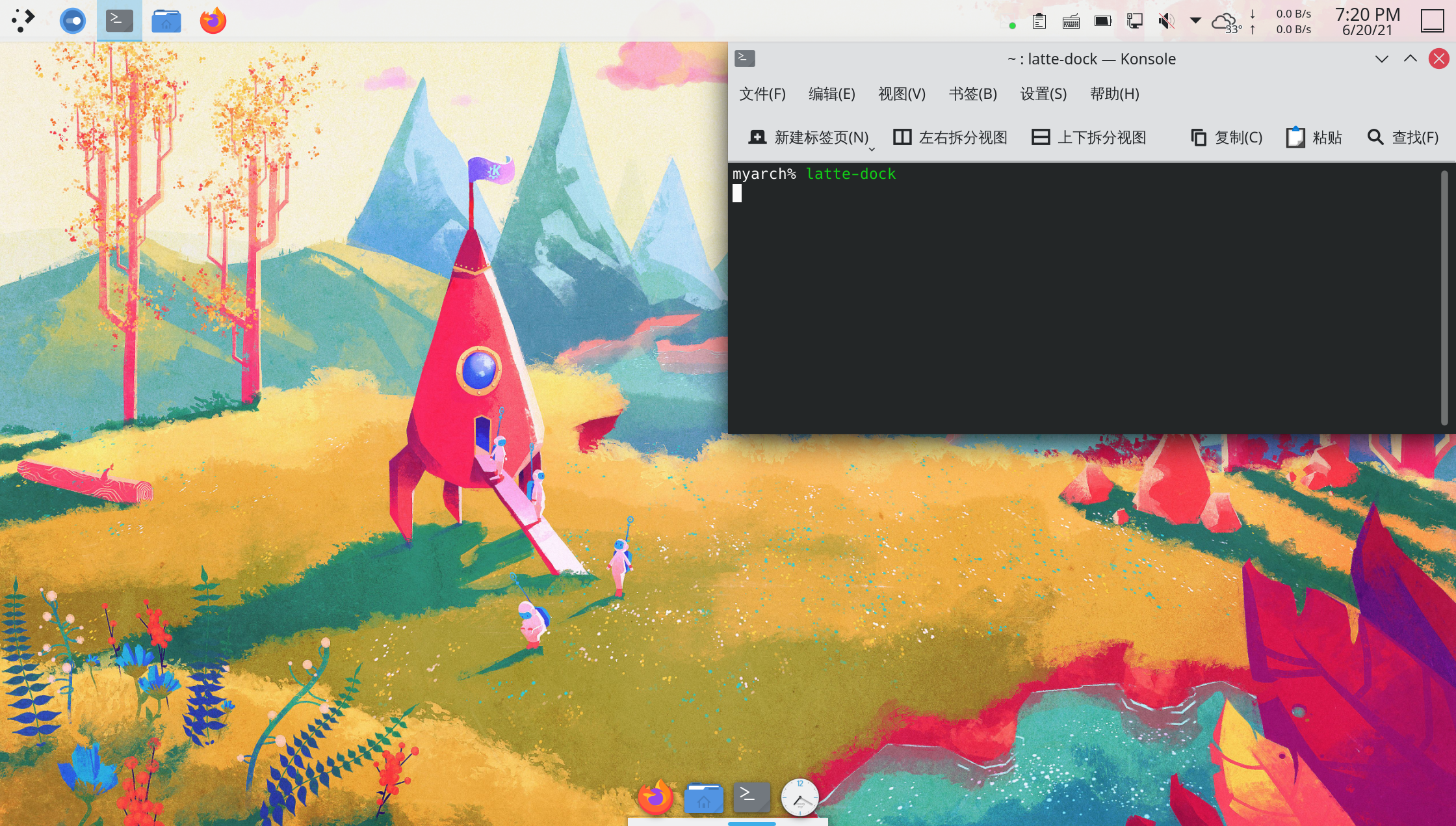Open the new tab dropdown arrow

point(872,150)
